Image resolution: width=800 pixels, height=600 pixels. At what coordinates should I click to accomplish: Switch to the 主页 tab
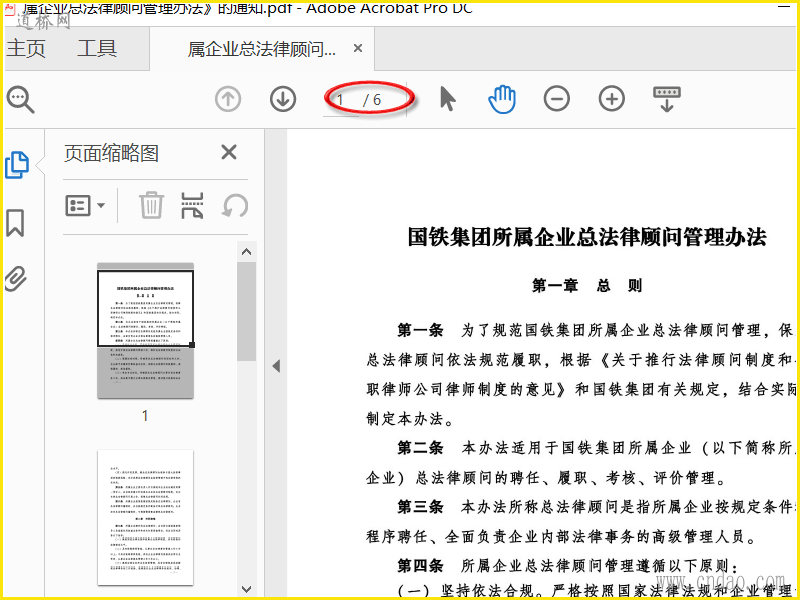point(26,49)
